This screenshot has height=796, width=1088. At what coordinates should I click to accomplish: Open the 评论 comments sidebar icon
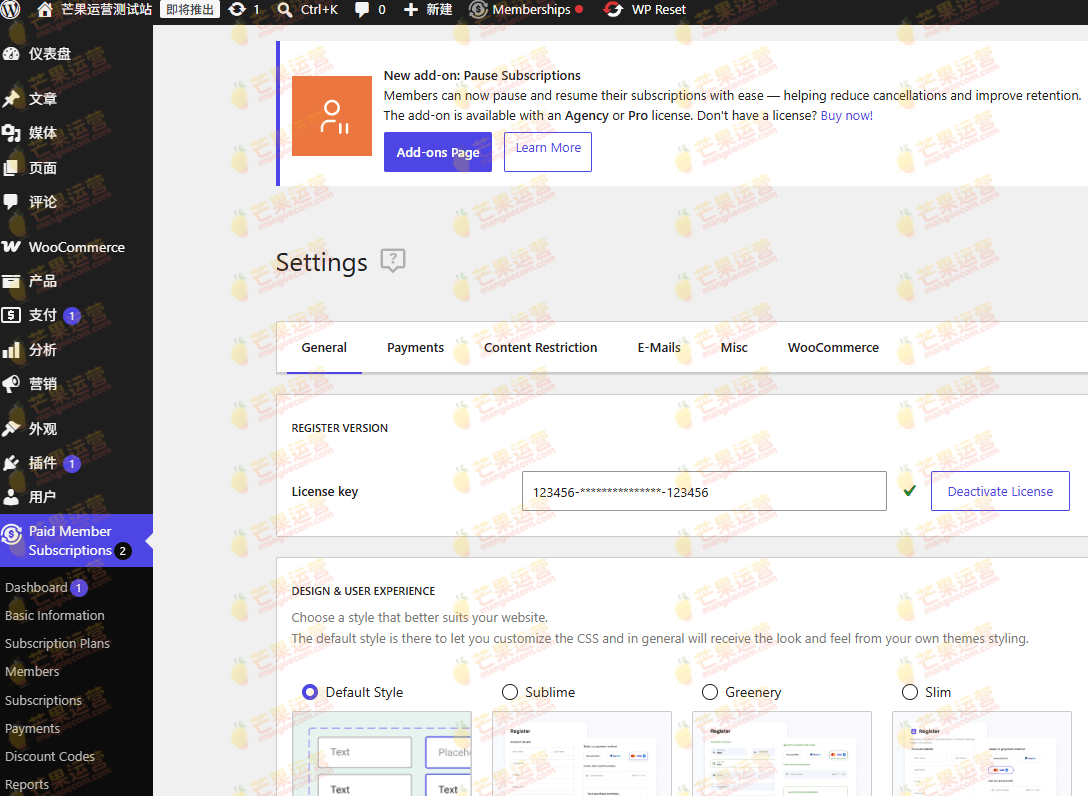pos(10,202)
